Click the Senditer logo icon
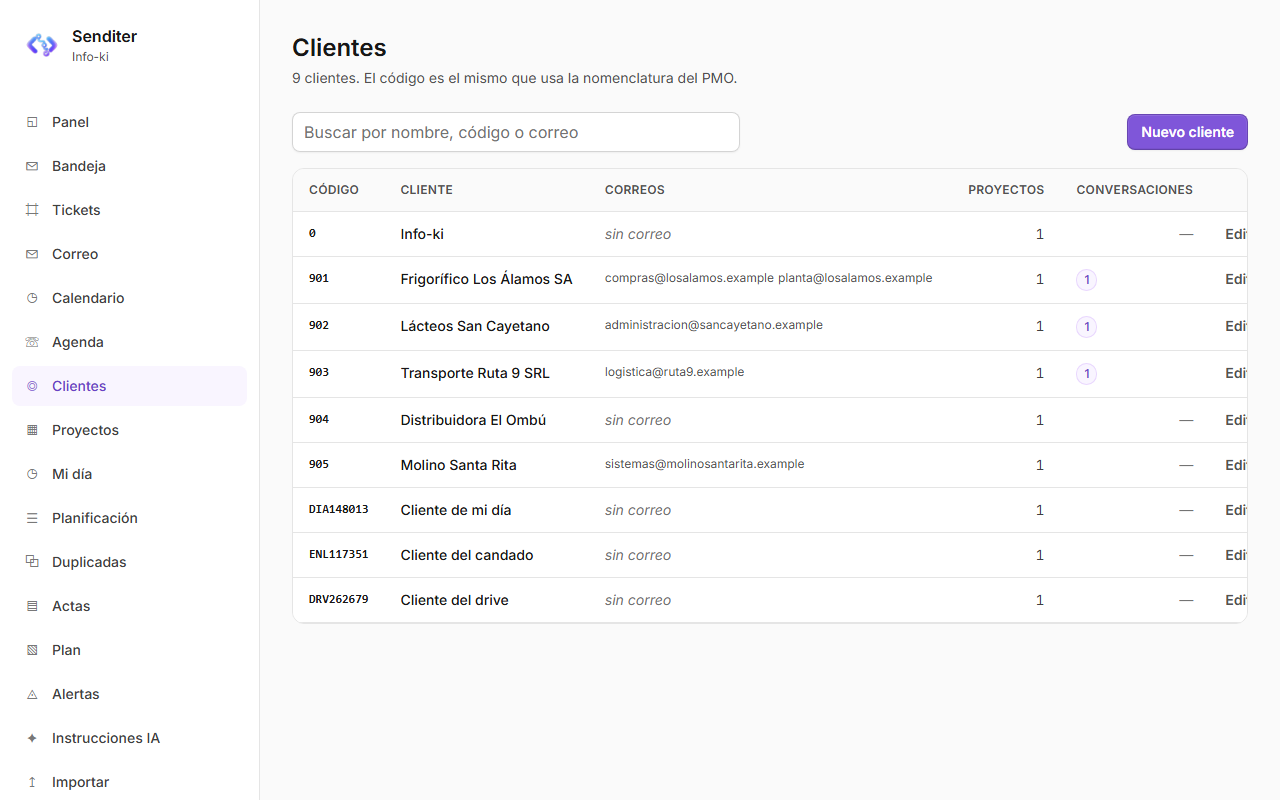 41,45
